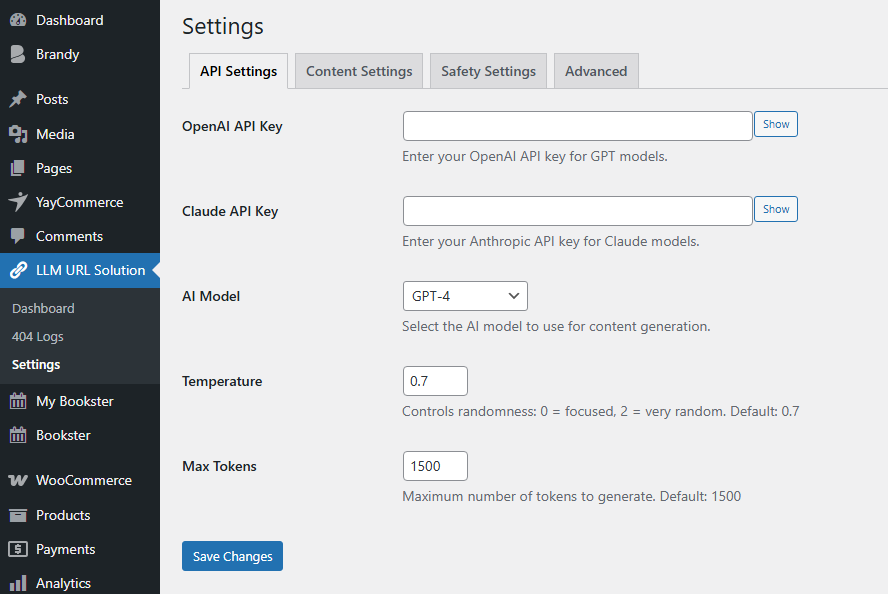The image size is (888, 594).
Task: Click the Brandy sidebar icon
Action: pyautogui.click(x=18, y=54)
